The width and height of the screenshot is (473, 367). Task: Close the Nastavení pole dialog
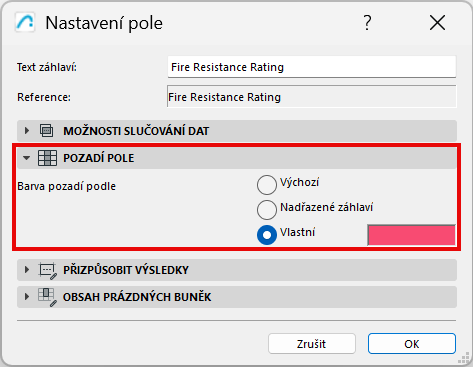tap(437, 23)
